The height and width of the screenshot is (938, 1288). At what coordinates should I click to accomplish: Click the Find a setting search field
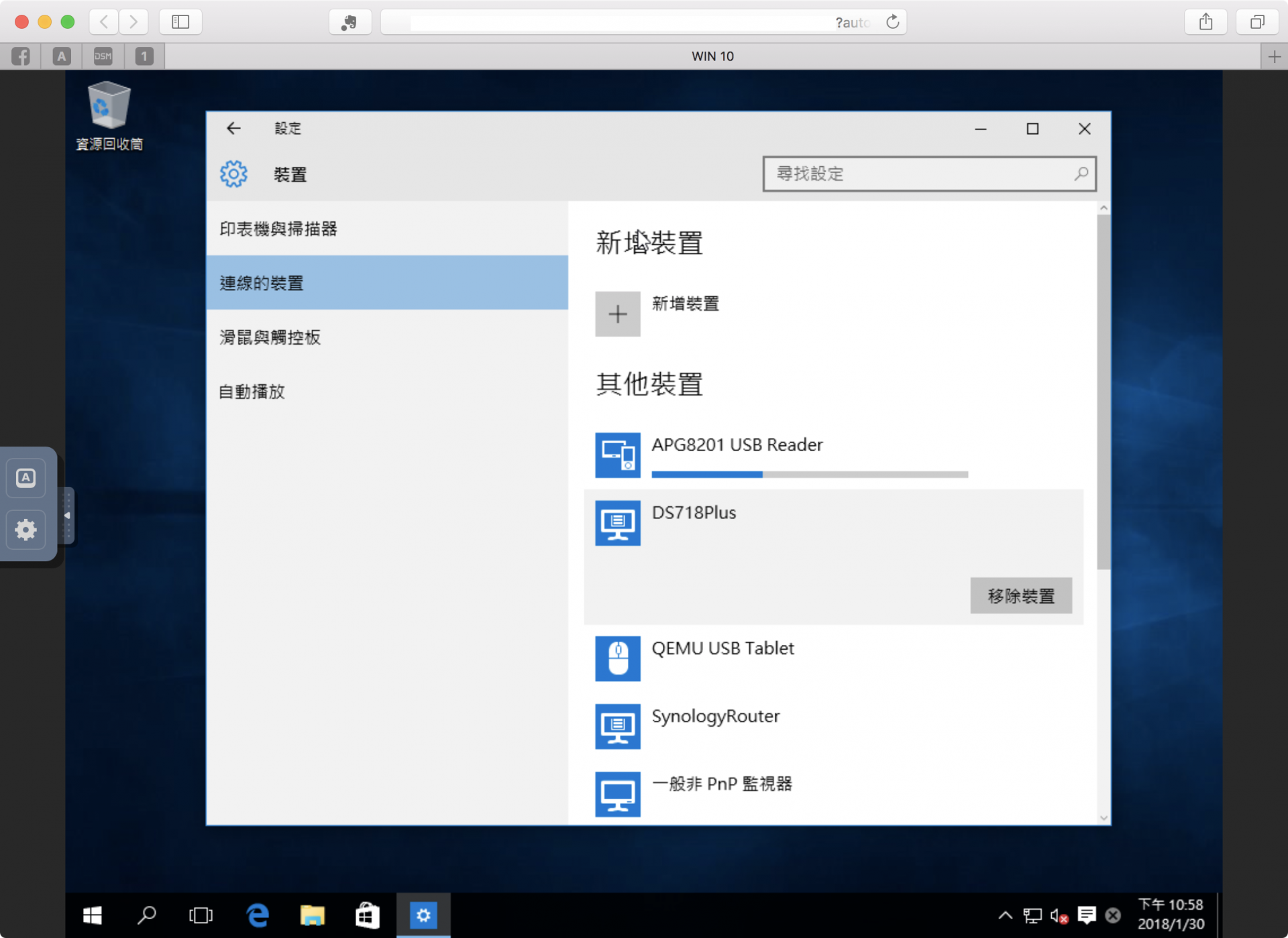click(x=919, y=174)
